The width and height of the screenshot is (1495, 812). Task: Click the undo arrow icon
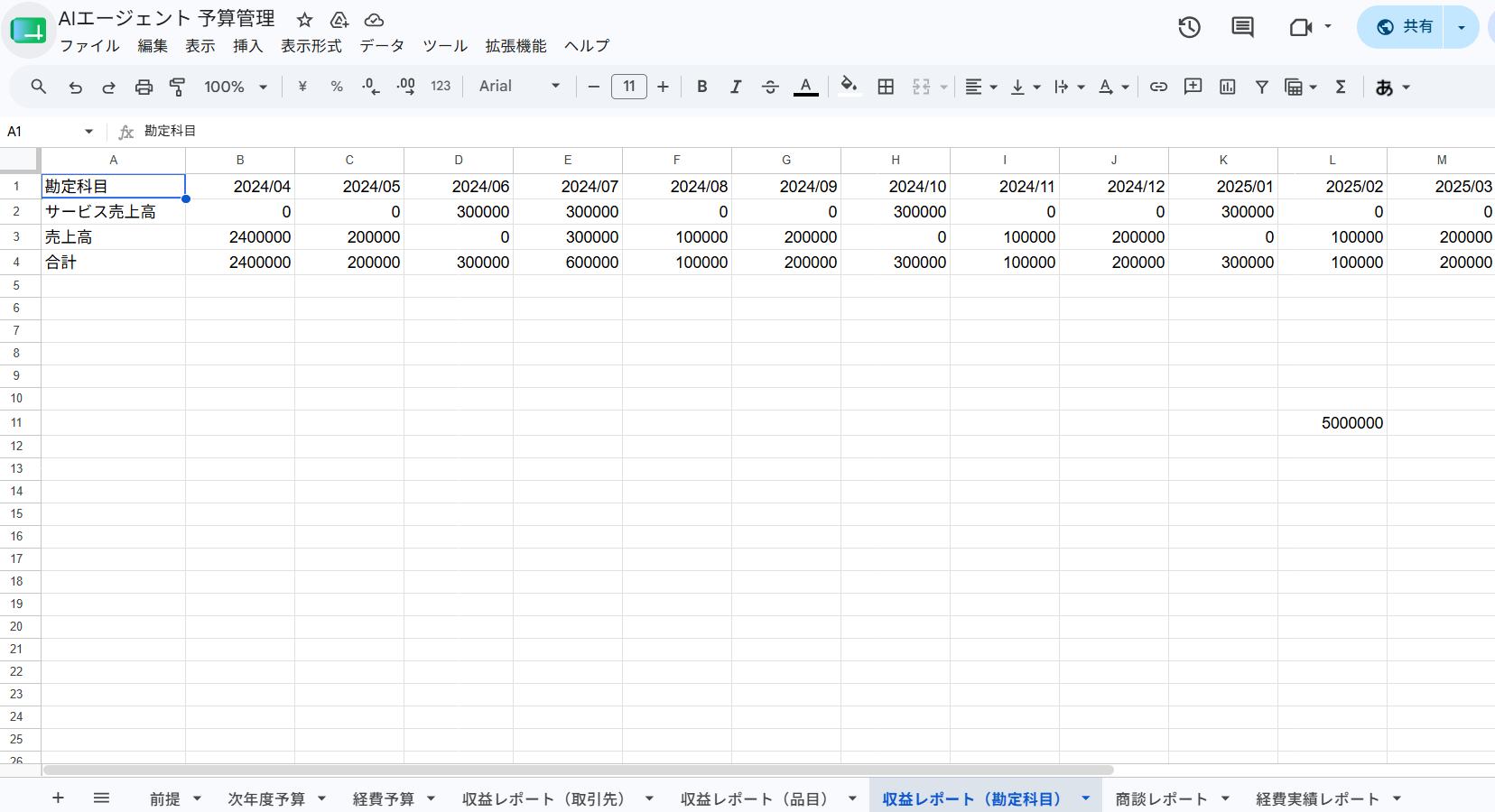[x=75, y=87]
